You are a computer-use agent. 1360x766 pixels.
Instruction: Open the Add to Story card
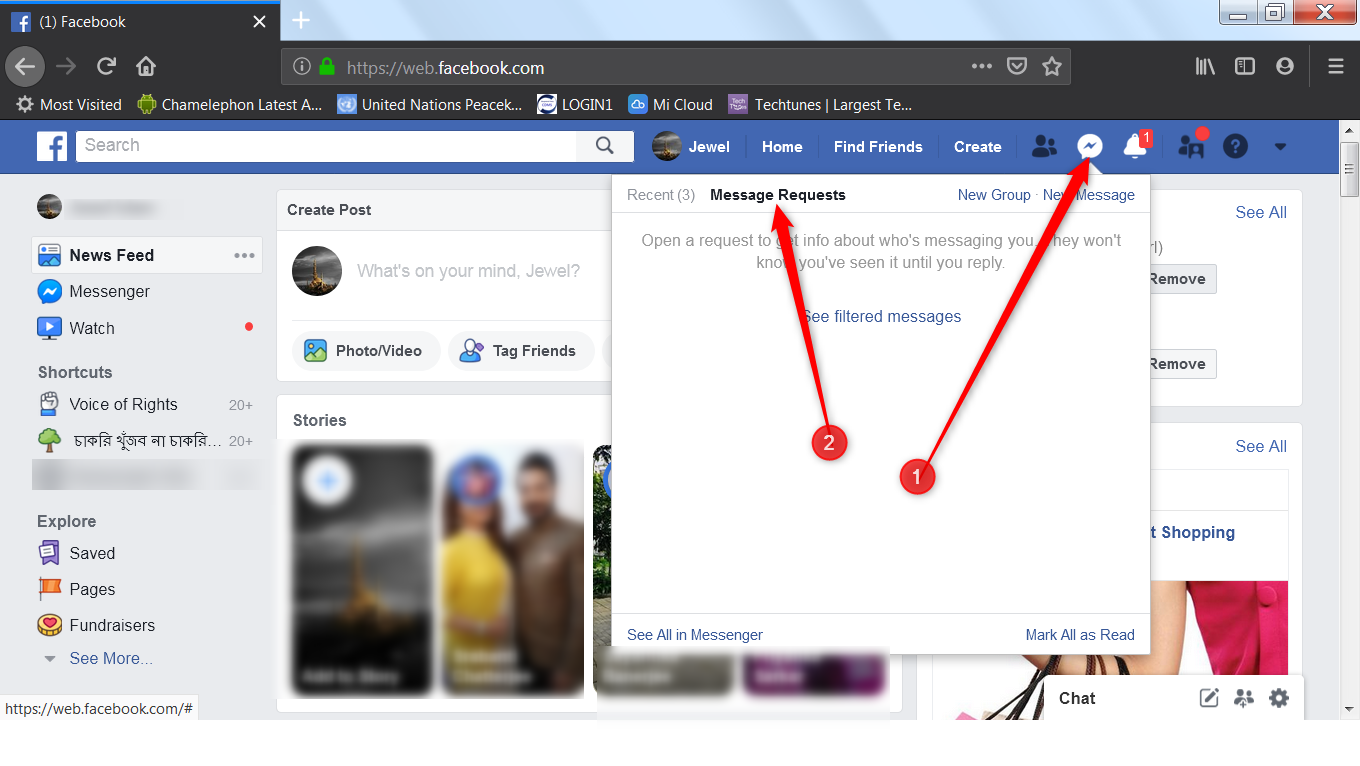pos(362,569)
